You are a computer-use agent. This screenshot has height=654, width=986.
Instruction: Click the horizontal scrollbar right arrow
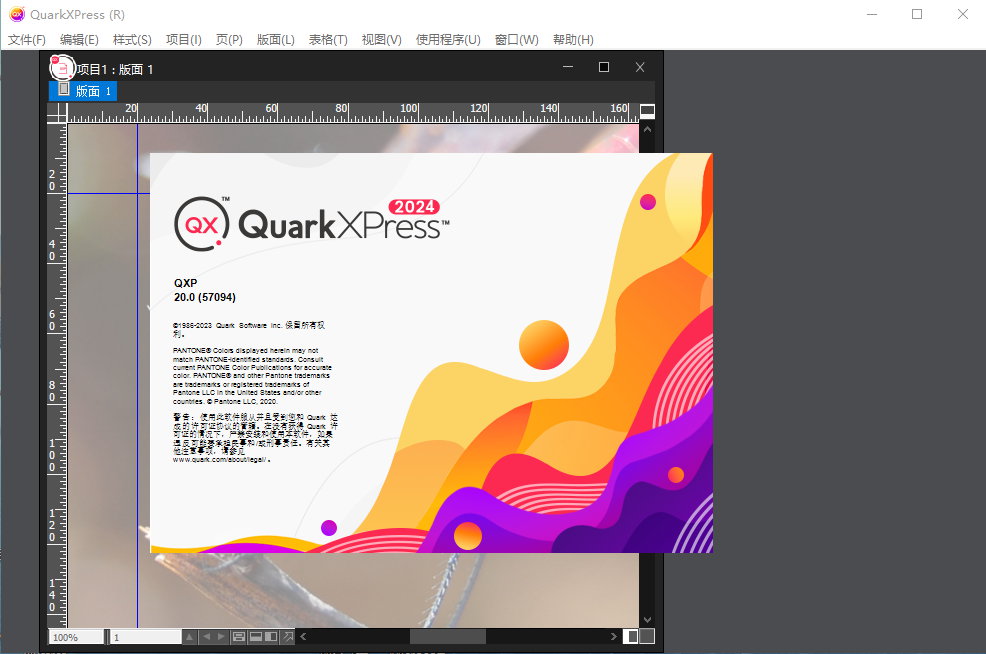point(614,636)
